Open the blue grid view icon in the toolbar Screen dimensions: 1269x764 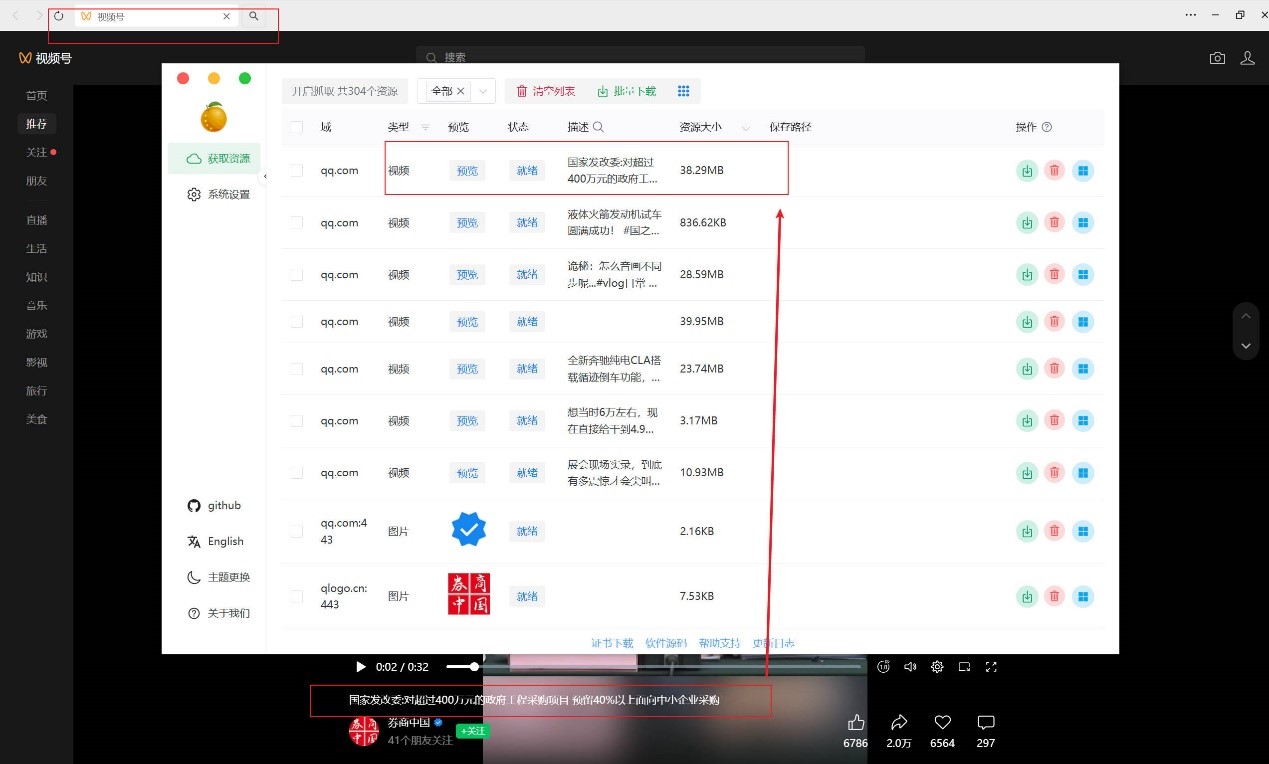(684, 91)
